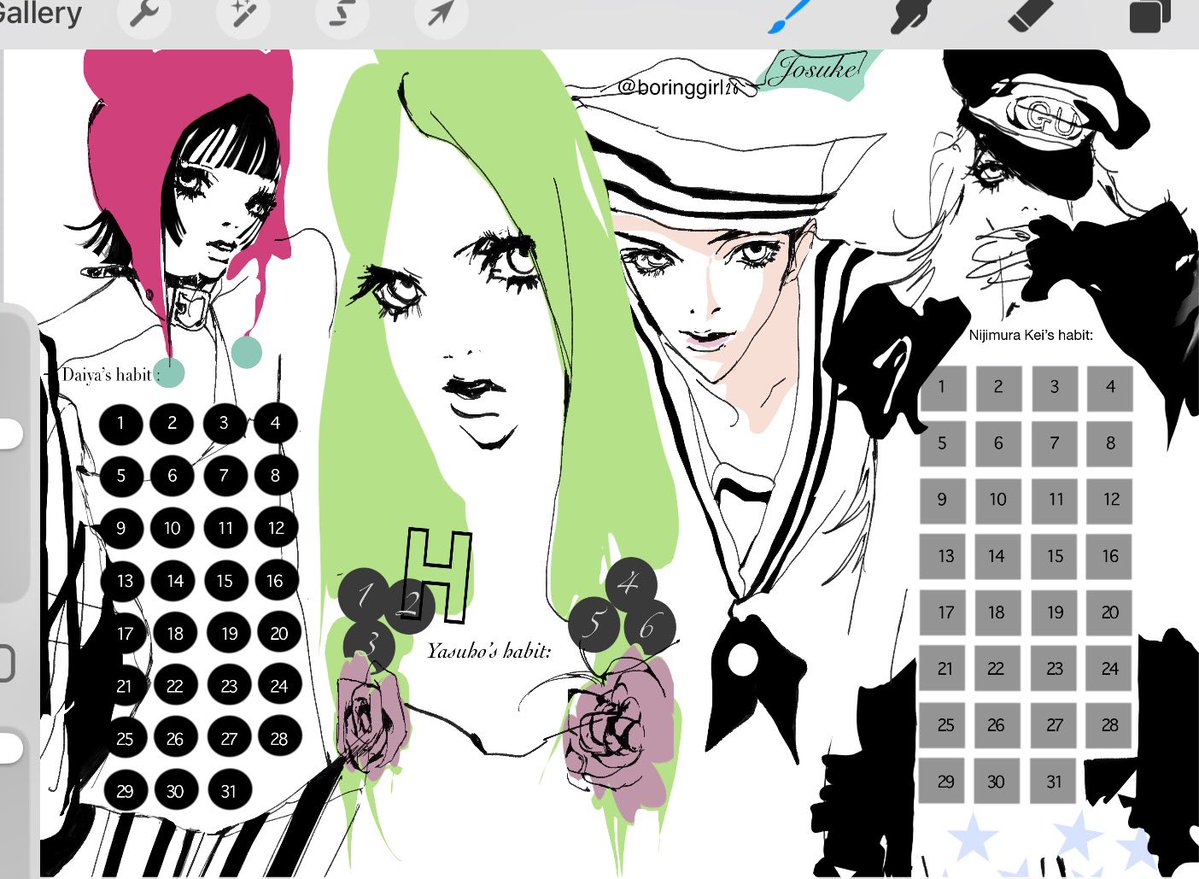Tap square 9 in Nijimura Kei's tracker
Viewport: 1199px width, 879px height.
942,499
